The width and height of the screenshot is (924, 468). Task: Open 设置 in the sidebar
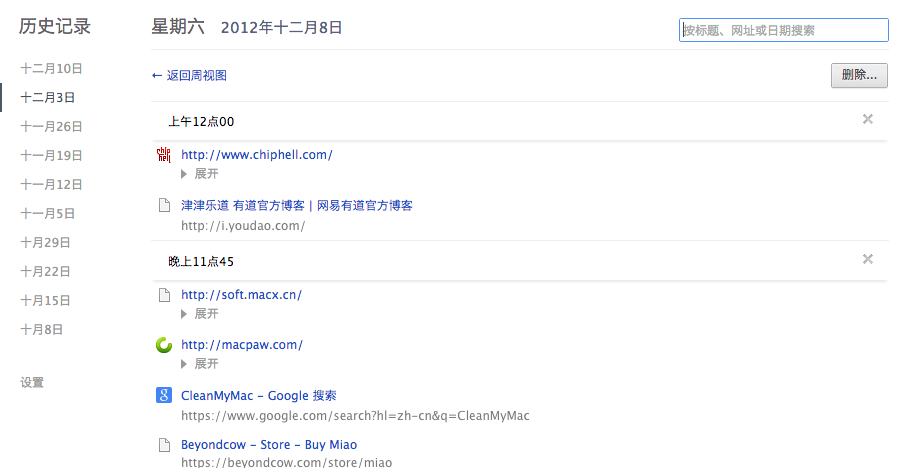point(32,382)
